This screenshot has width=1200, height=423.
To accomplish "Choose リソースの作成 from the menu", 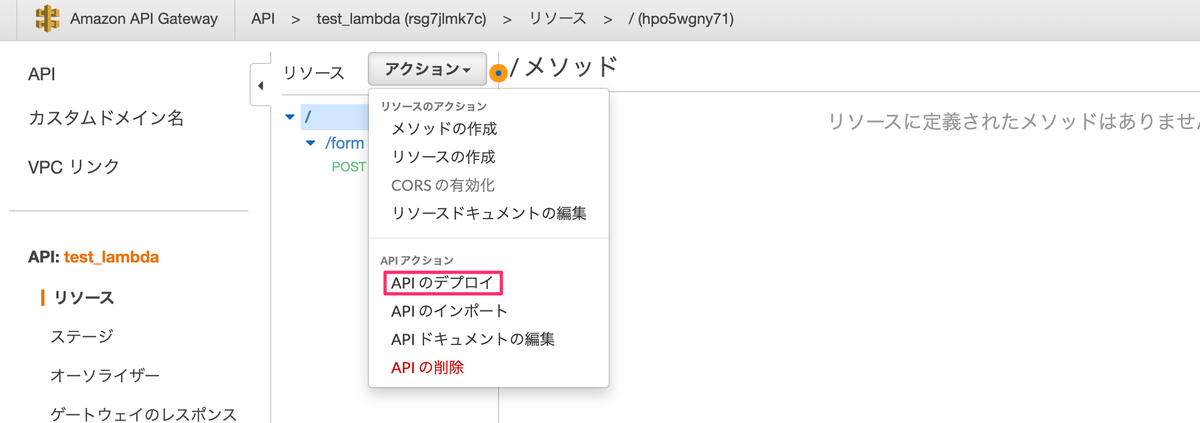I will click(443, 157).
